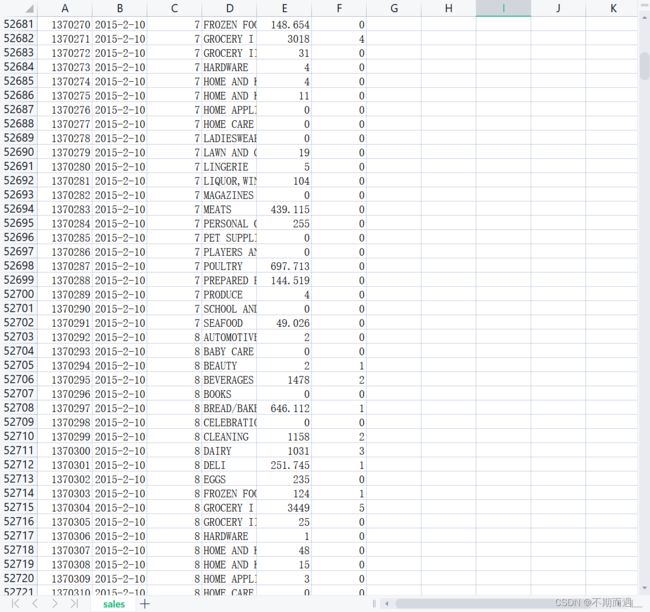Click the AUTOMOTIVE cell
This screenshot has width=650, height=612.
point(229,337)
